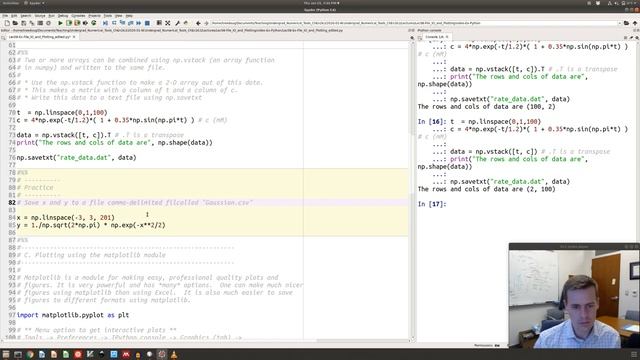Run current cell and advance
This screenshot has height=360, width=640.
77,23
